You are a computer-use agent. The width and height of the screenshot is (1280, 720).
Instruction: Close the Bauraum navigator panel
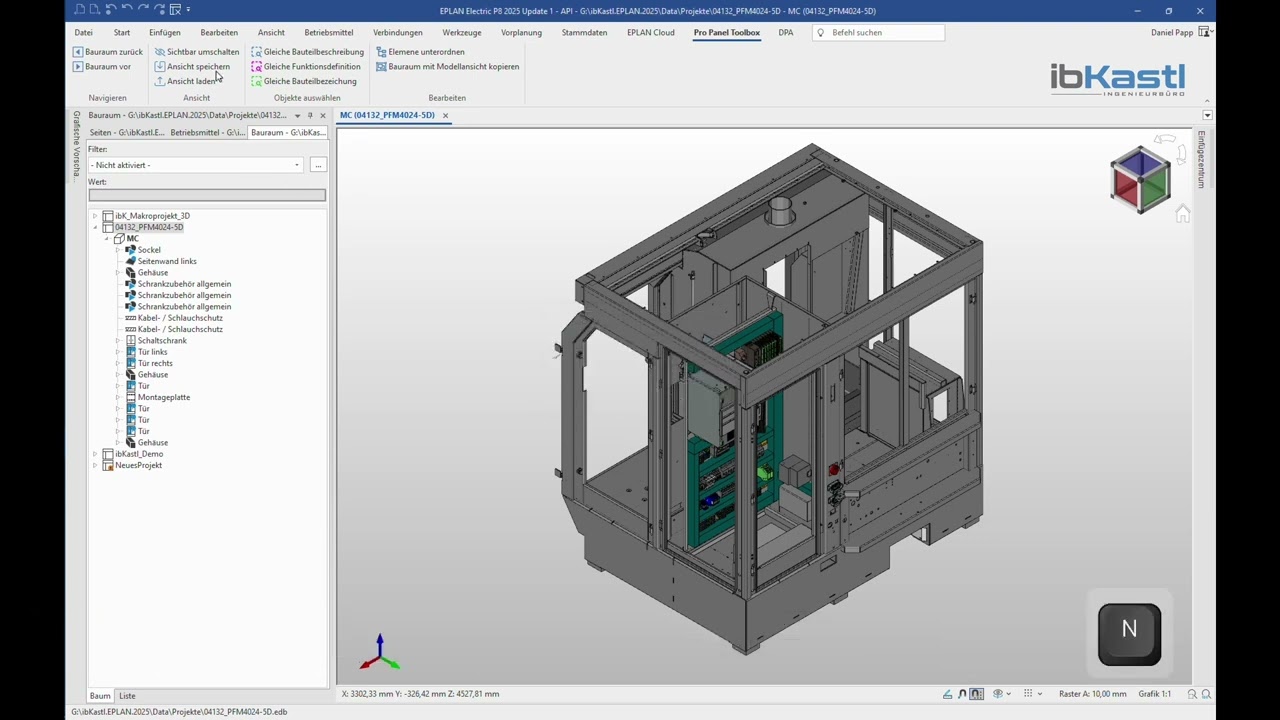coord(322,115)
